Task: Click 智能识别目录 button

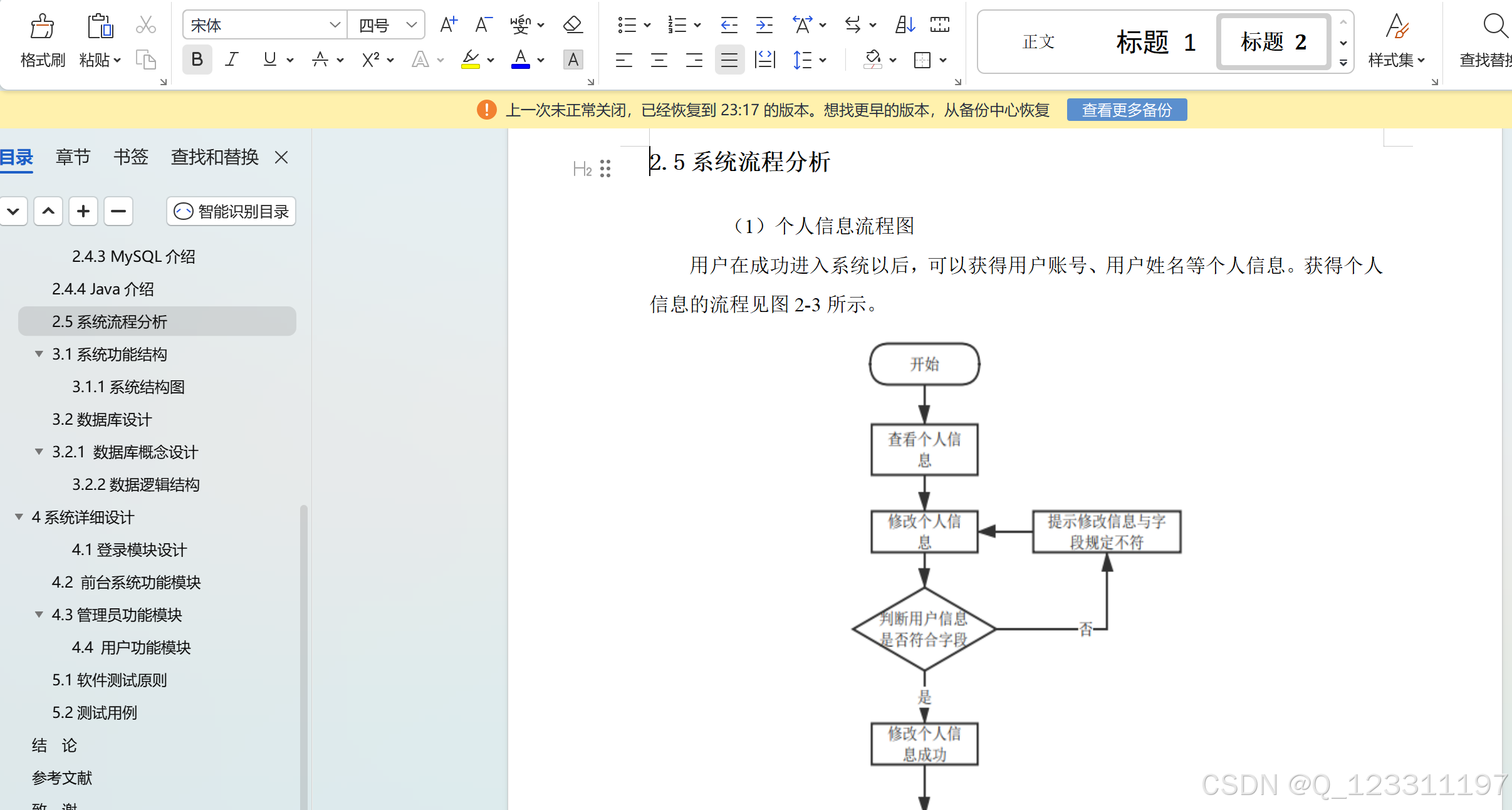Action: point(231,211)
